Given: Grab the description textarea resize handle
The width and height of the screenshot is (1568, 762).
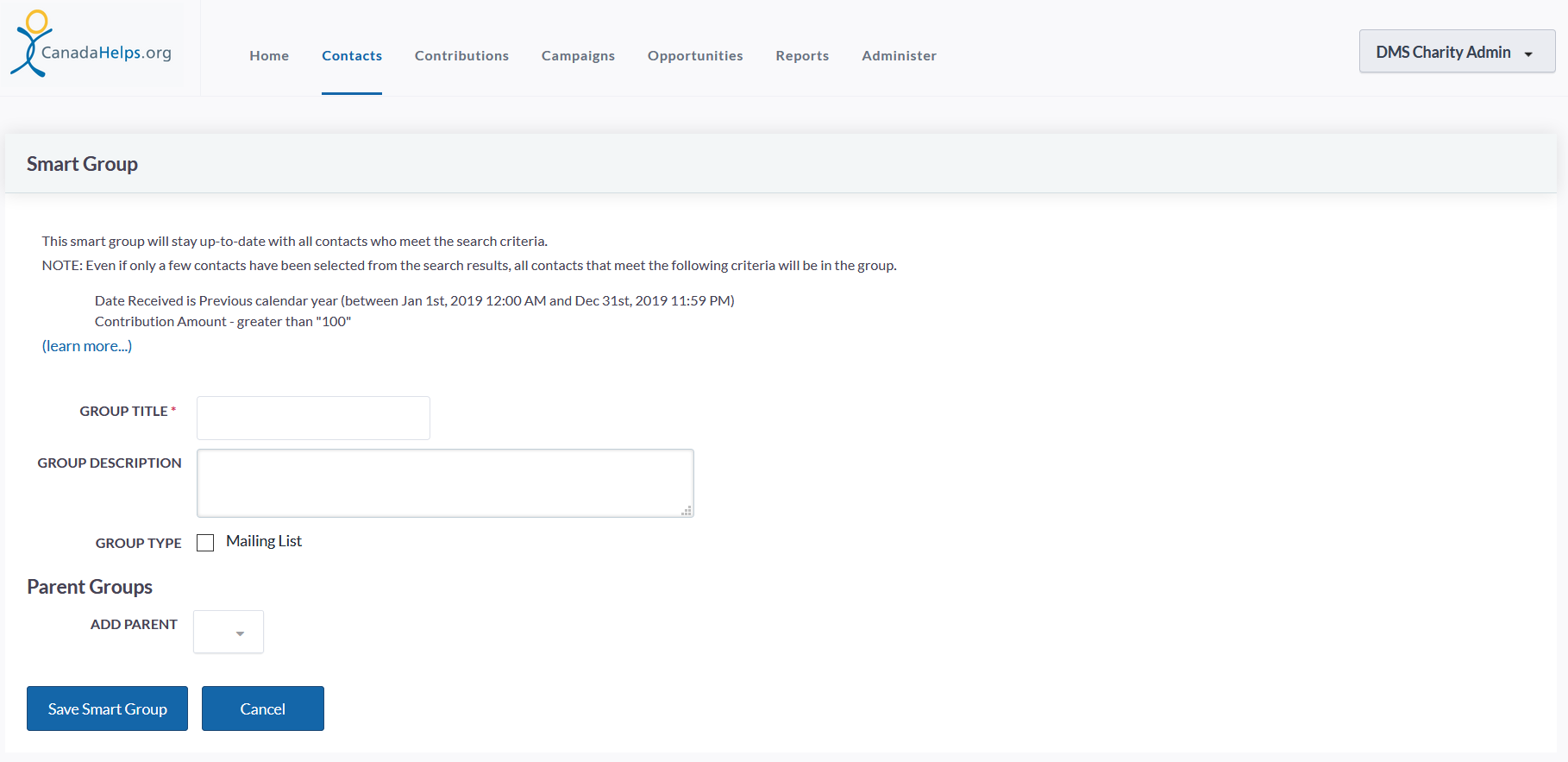Looking at the screenshot, I should [687, 511].
